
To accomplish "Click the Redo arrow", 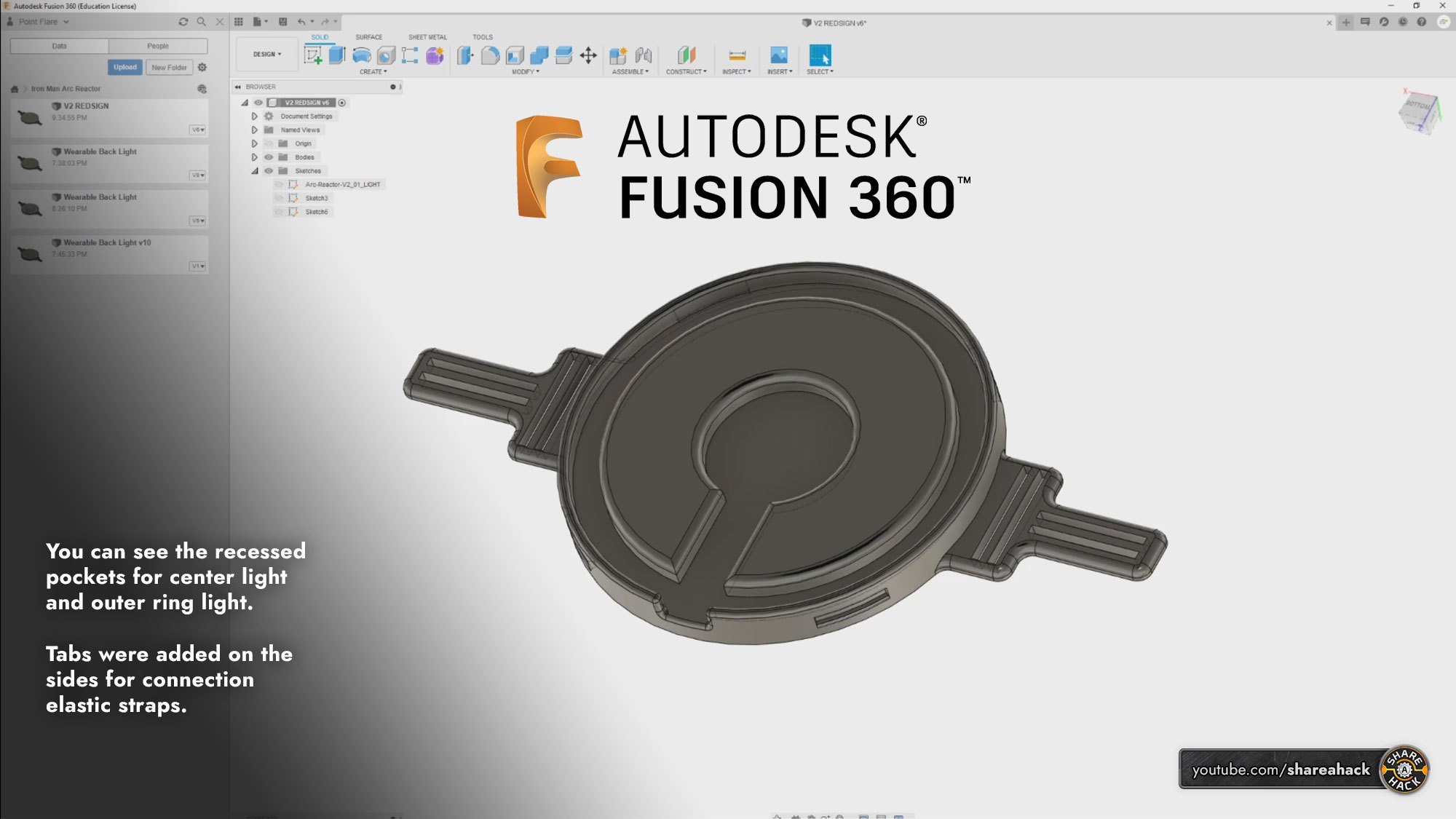I will 325,22.
